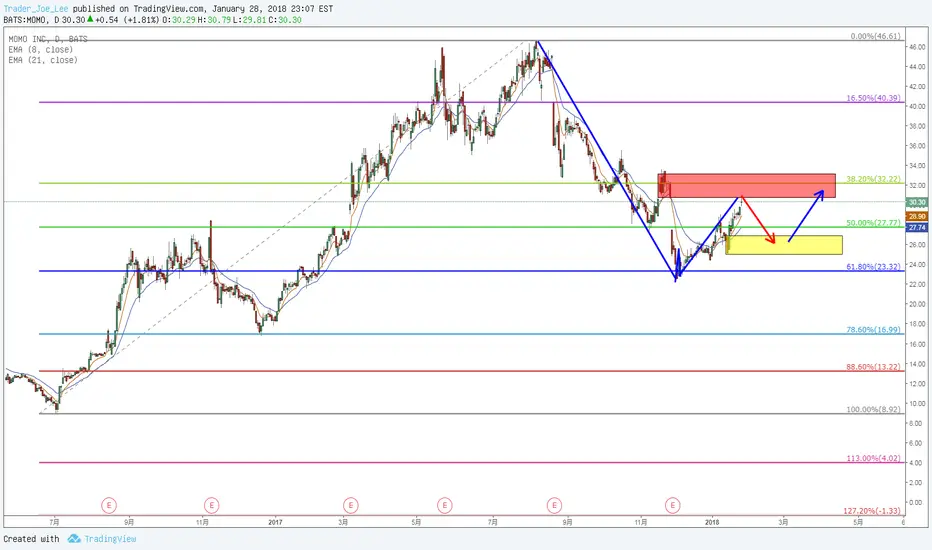This screenshot has height=550, width=932.
Task: Click the 38.20%(32.22) Fibonacci level label
Action: click(x=873, y=179)
